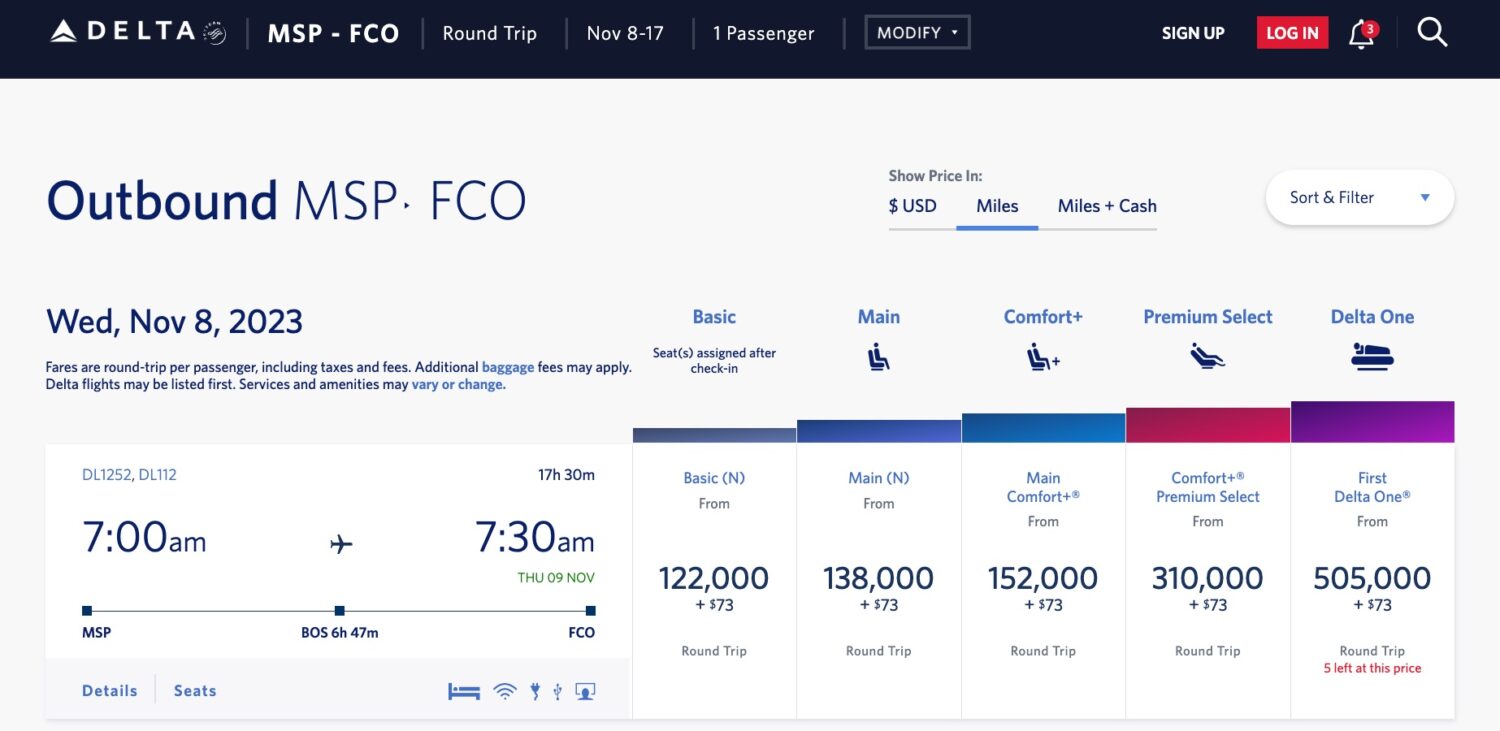Click the power outlet amenity icon
This screenshot has height=731, width=1500.
[x=535, y=691]
